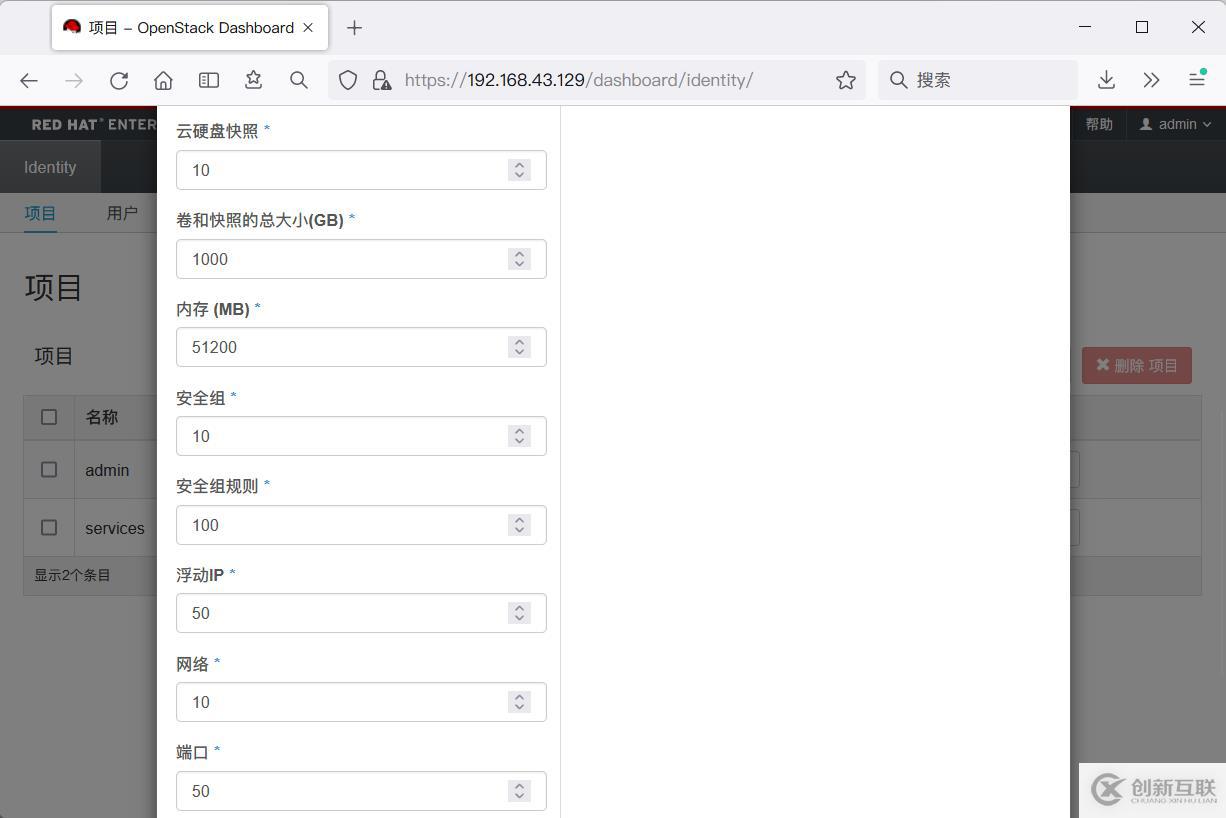Adjust the 内存 (MB) spinner arrows
The image size is (1226, 818).
pyautogui.click(x=519, y=347)
